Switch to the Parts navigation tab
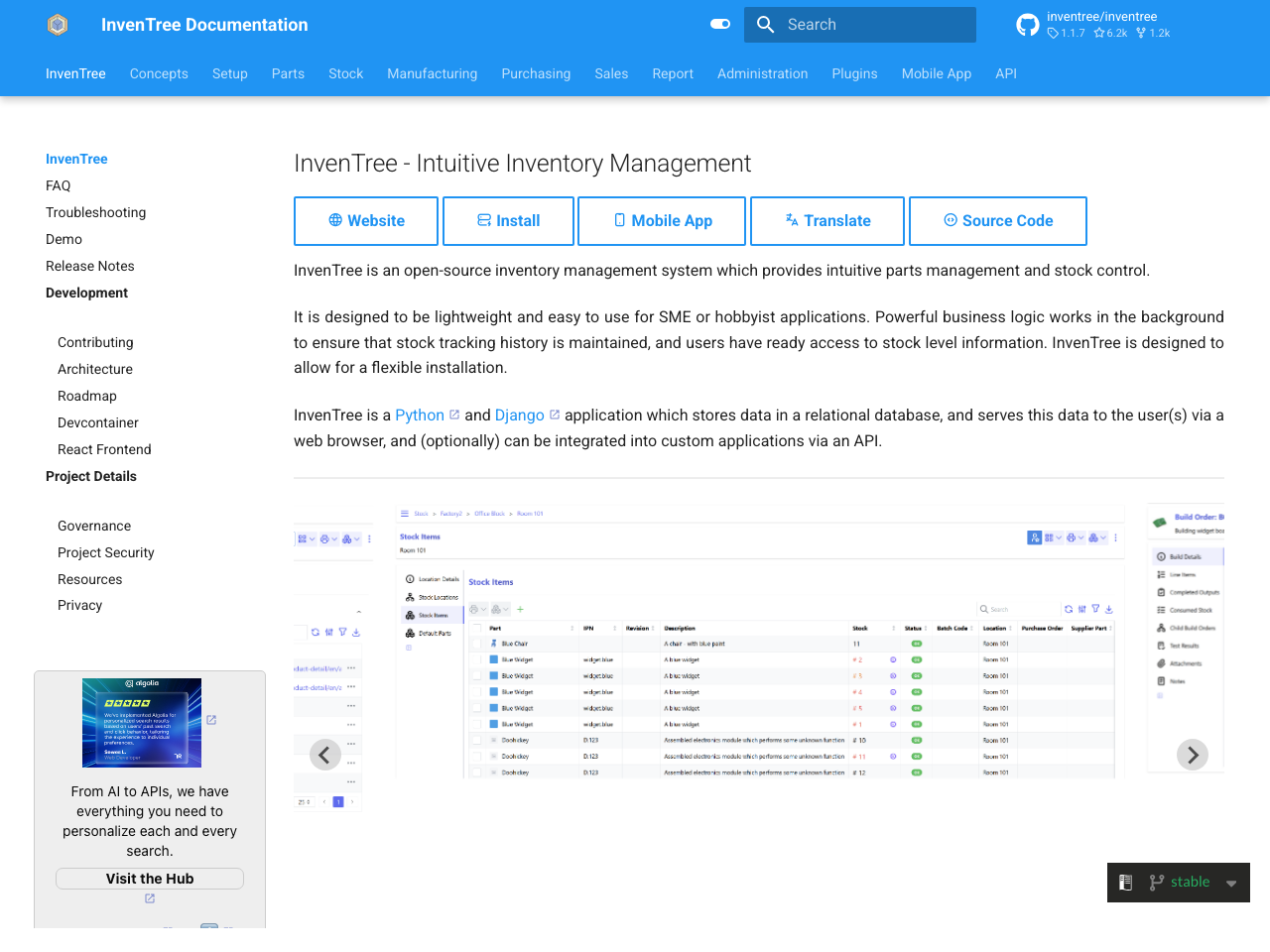1270x952 pixels. click(288, 73)
